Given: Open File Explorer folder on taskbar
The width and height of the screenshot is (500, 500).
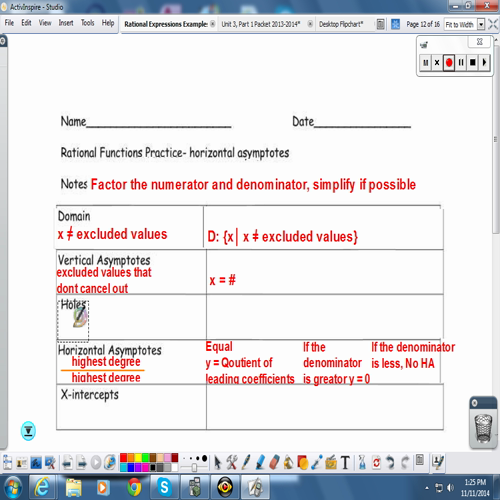Looking at the screenshot, I should pos(73,487).
